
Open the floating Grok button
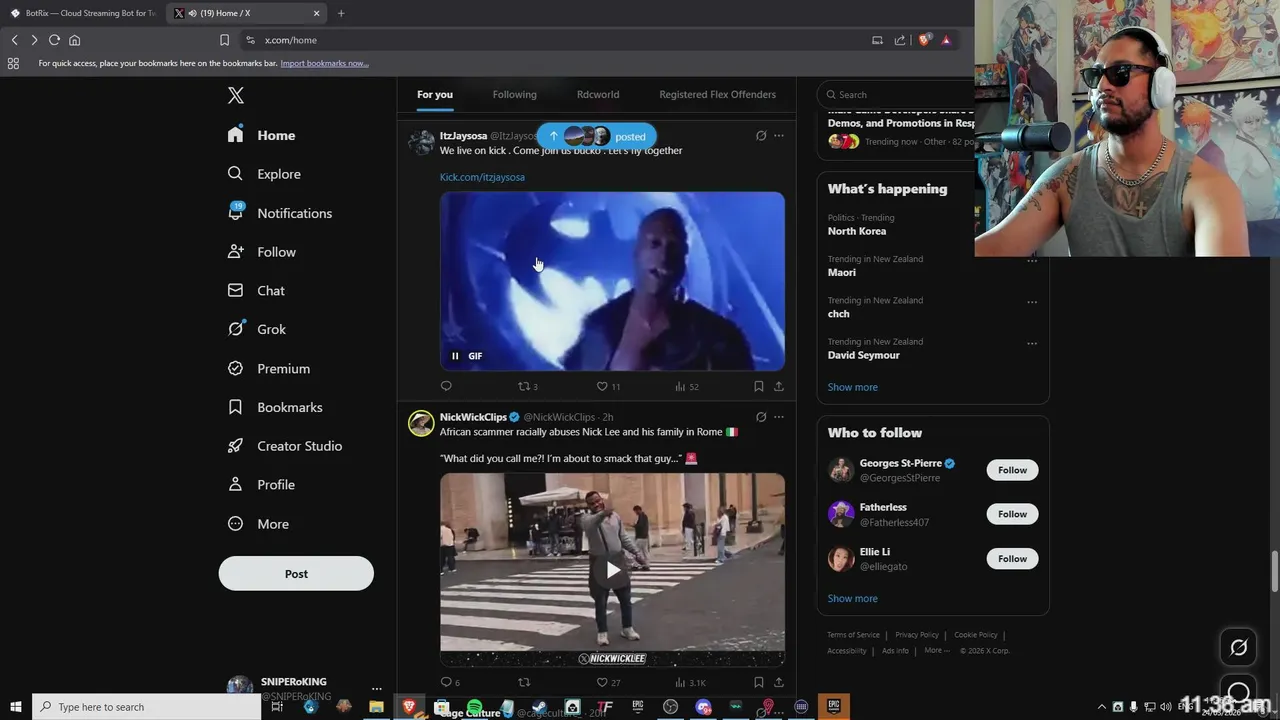pos(1238,648)
